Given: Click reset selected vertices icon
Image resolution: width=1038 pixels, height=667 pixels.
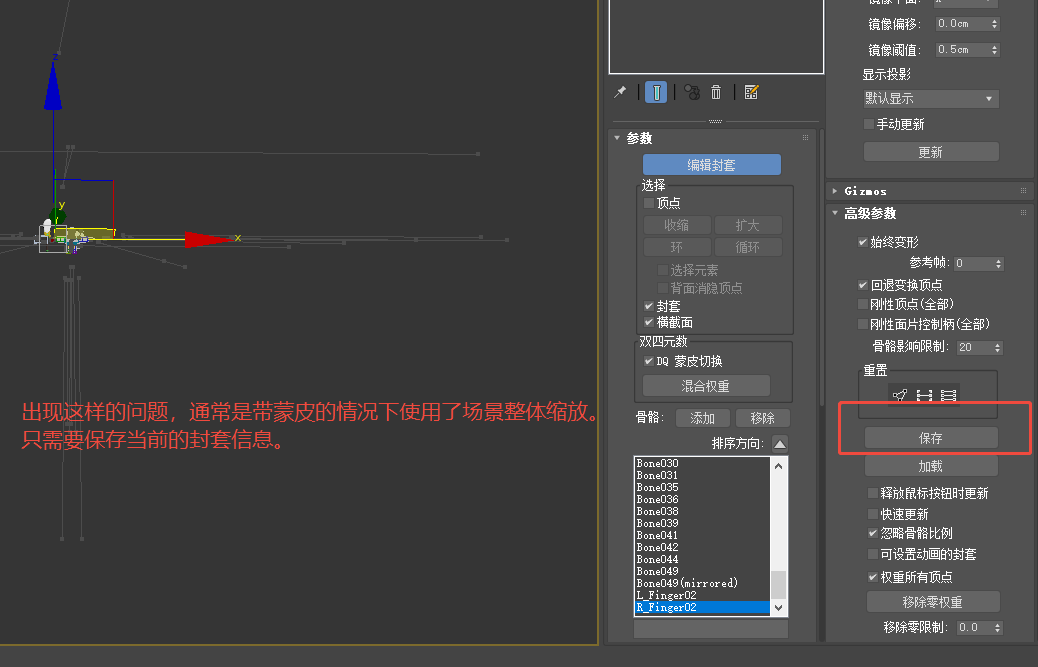Looking at the screenshot, I should click(900, 395).
